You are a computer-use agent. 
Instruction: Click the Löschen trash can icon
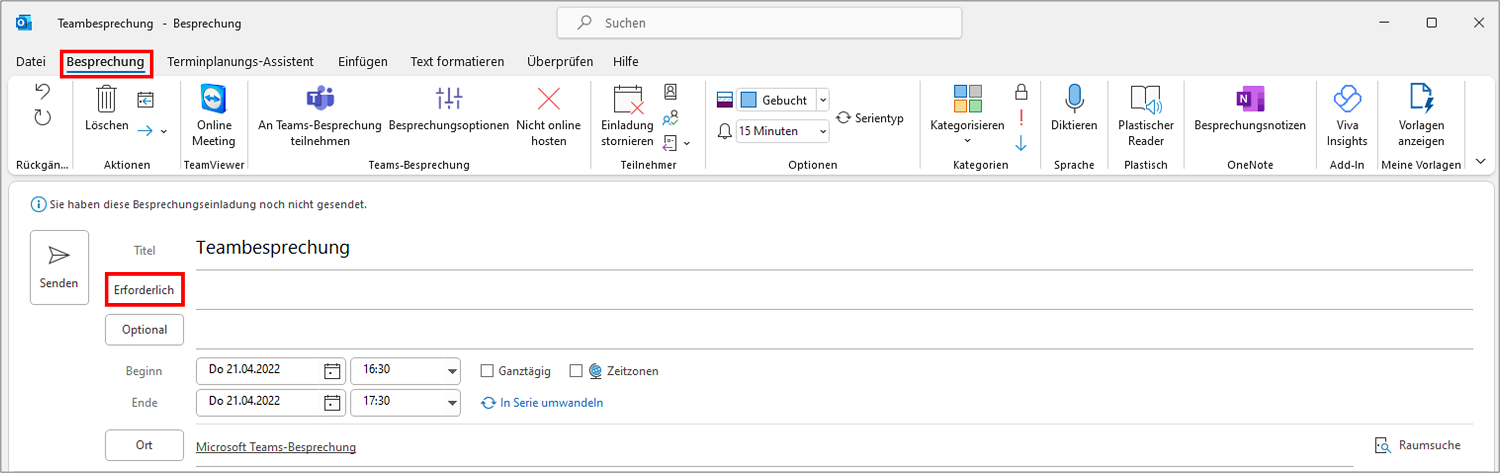[106, 100]
